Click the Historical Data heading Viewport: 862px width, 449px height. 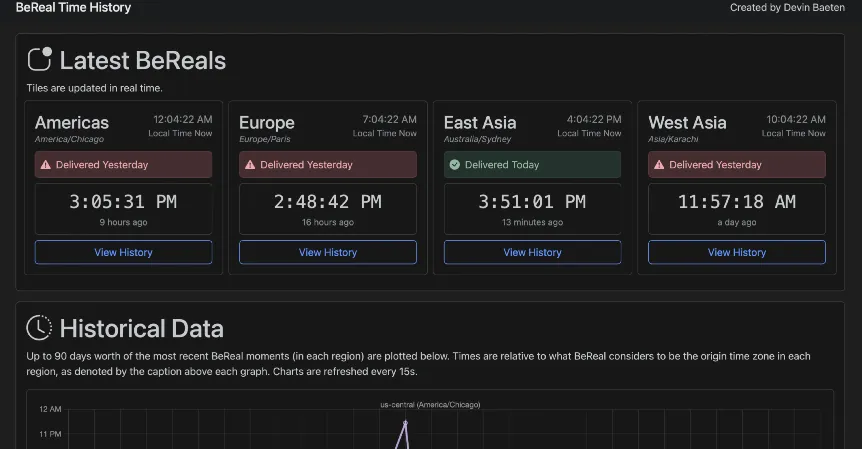pos(142,329)
